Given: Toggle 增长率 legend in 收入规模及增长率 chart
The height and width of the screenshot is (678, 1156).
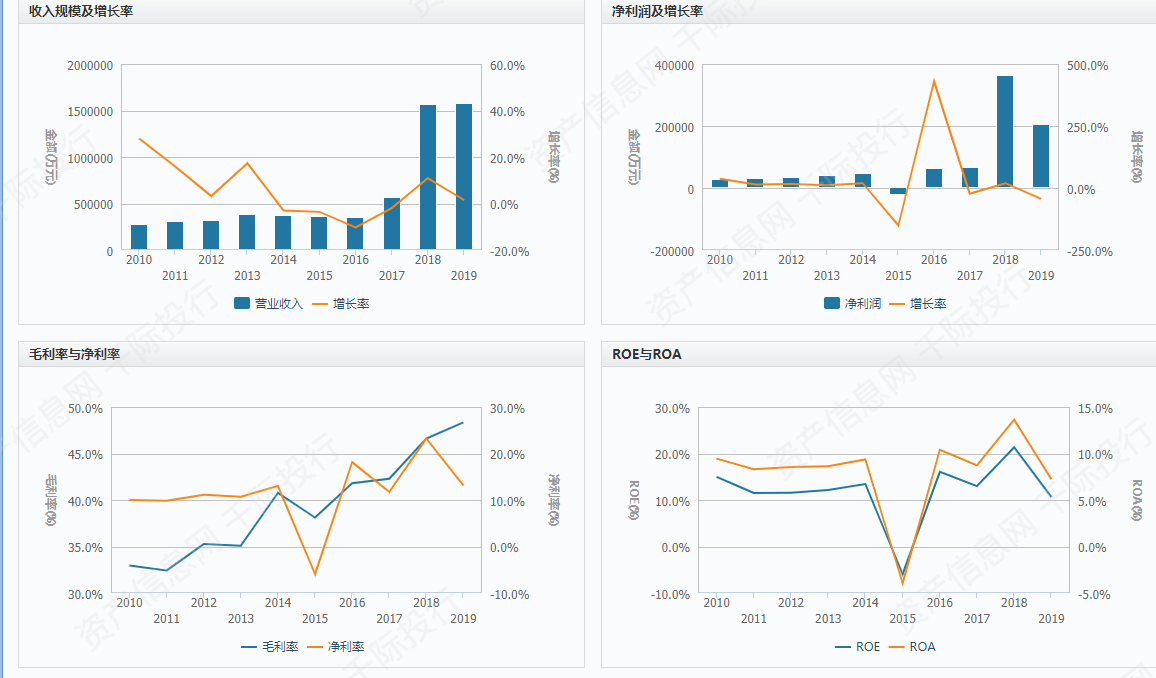Looking at the screenshot, I should pos(340,303).
